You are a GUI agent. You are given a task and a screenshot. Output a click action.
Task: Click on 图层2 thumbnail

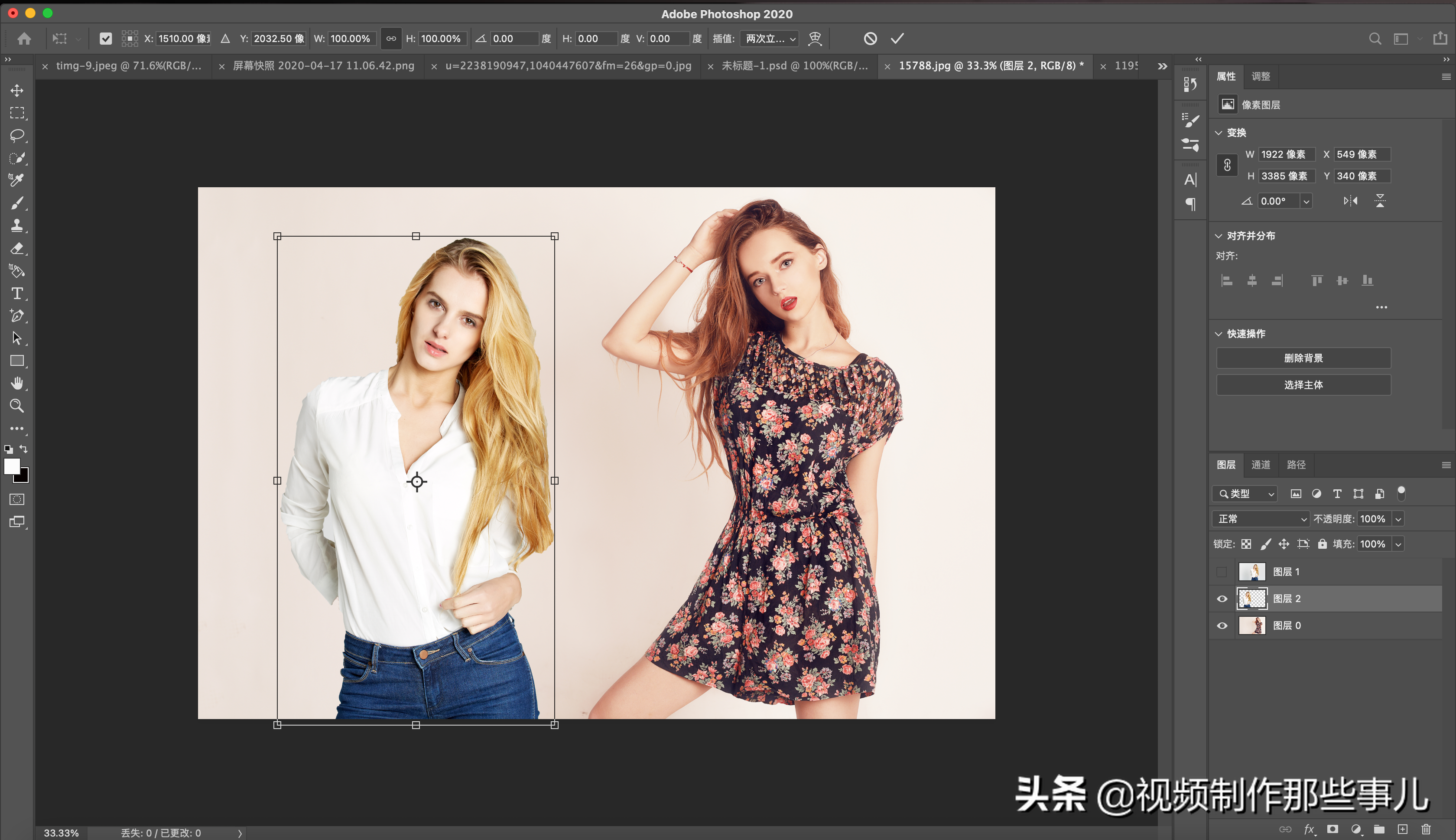(1252, 598)
